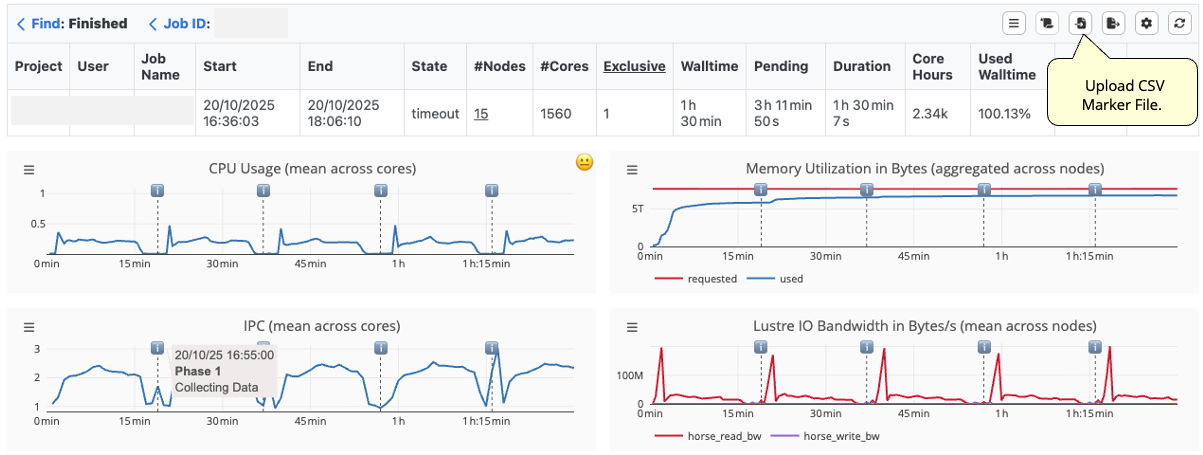Click the layers icon button in top toolbar
1203x455 pixels.
pyautogui.click(x=1048, y=23)
